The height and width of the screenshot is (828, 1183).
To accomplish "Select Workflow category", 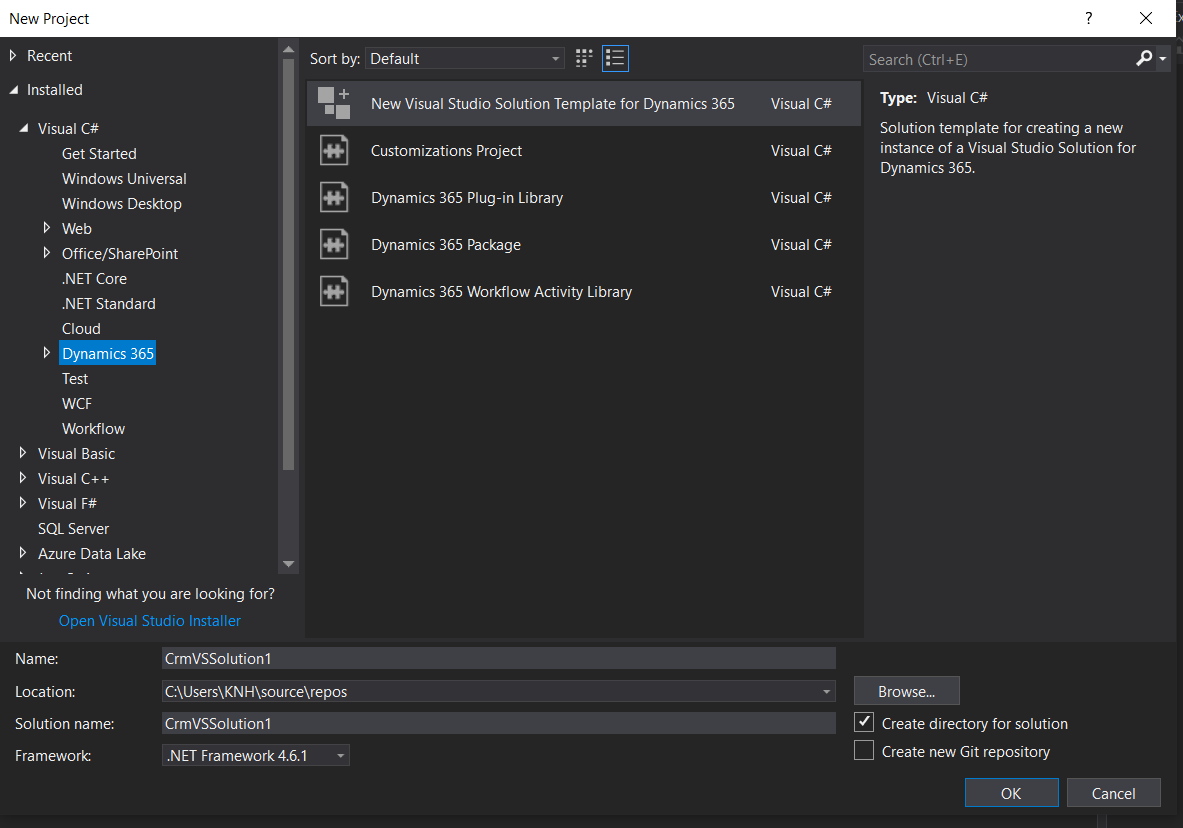I will point(93,428).
